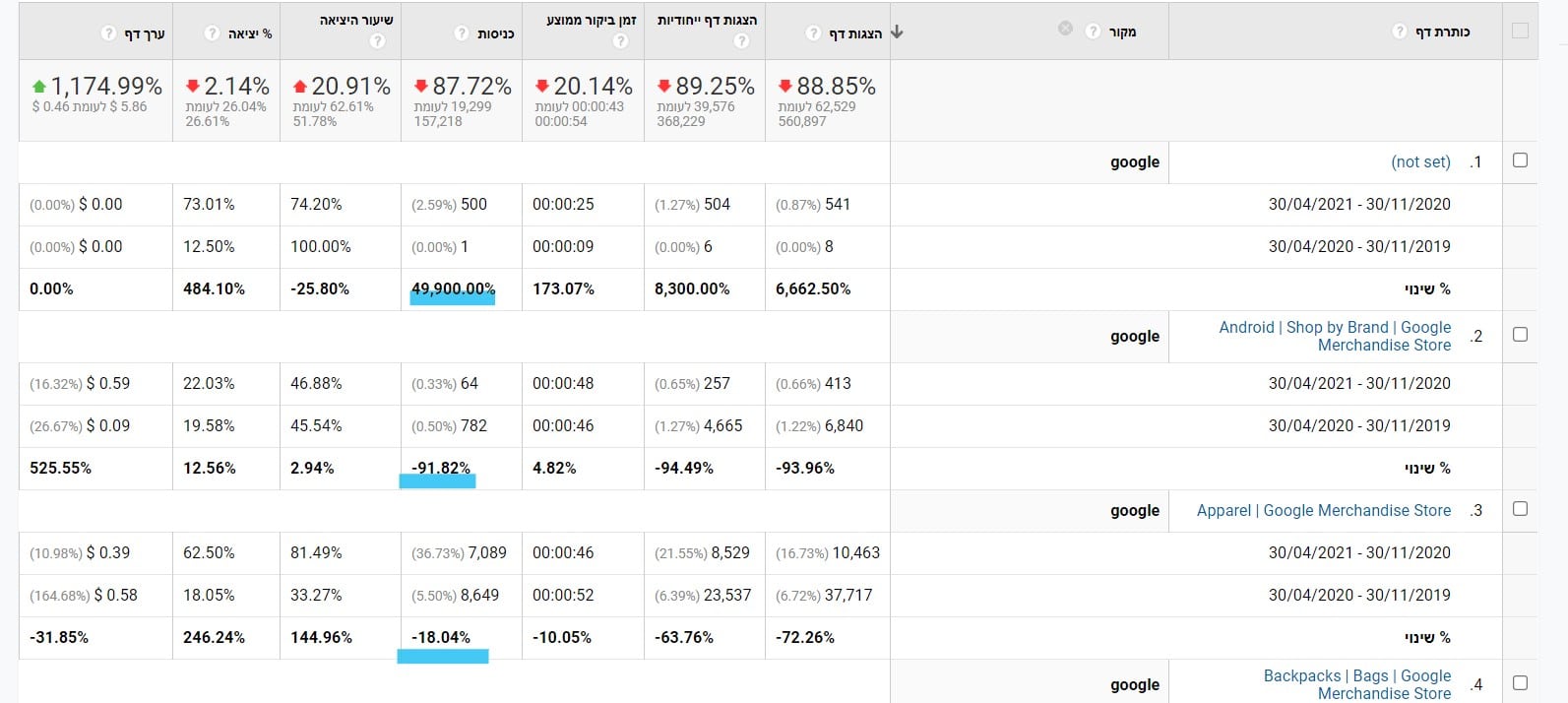Click the כותרת דף column header label
The image size is (1568, 703).
(1442, 32)
